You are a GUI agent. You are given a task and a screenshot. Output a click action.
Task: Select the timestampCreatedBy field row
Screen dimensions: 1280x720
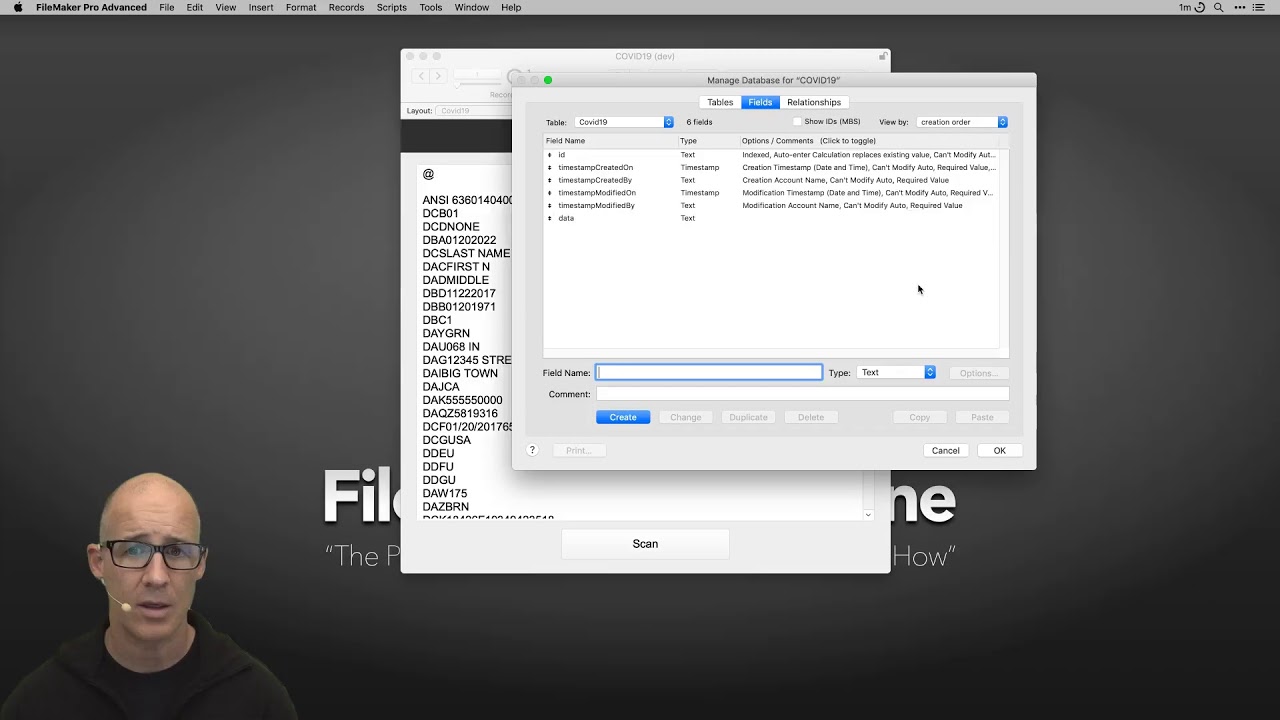[771, 180]
